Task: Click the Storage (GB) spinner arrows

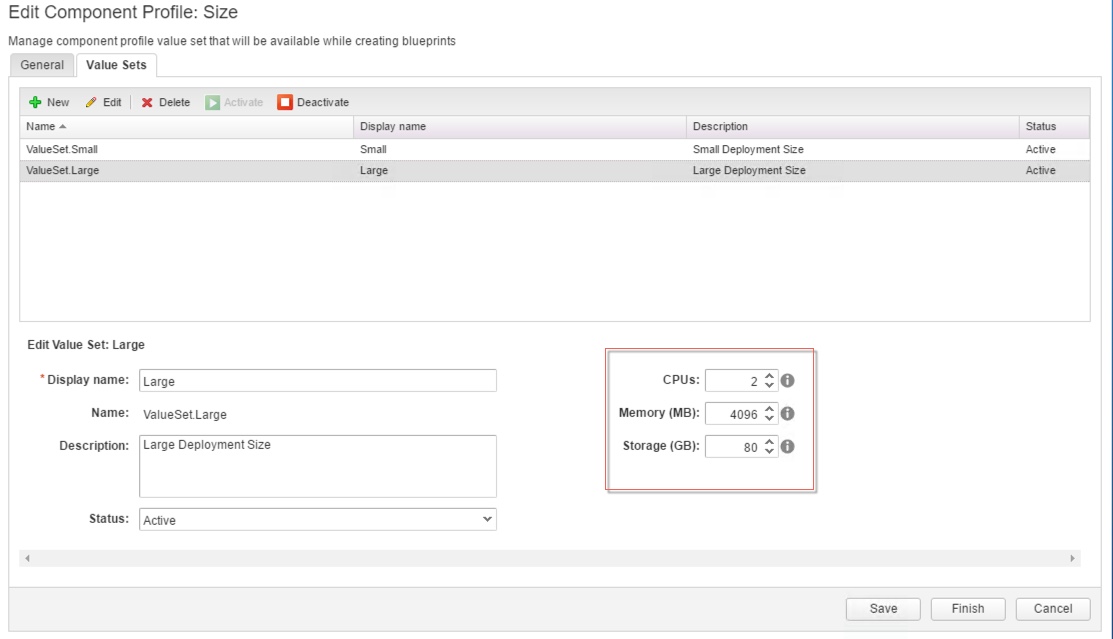Action: (768, 447)
